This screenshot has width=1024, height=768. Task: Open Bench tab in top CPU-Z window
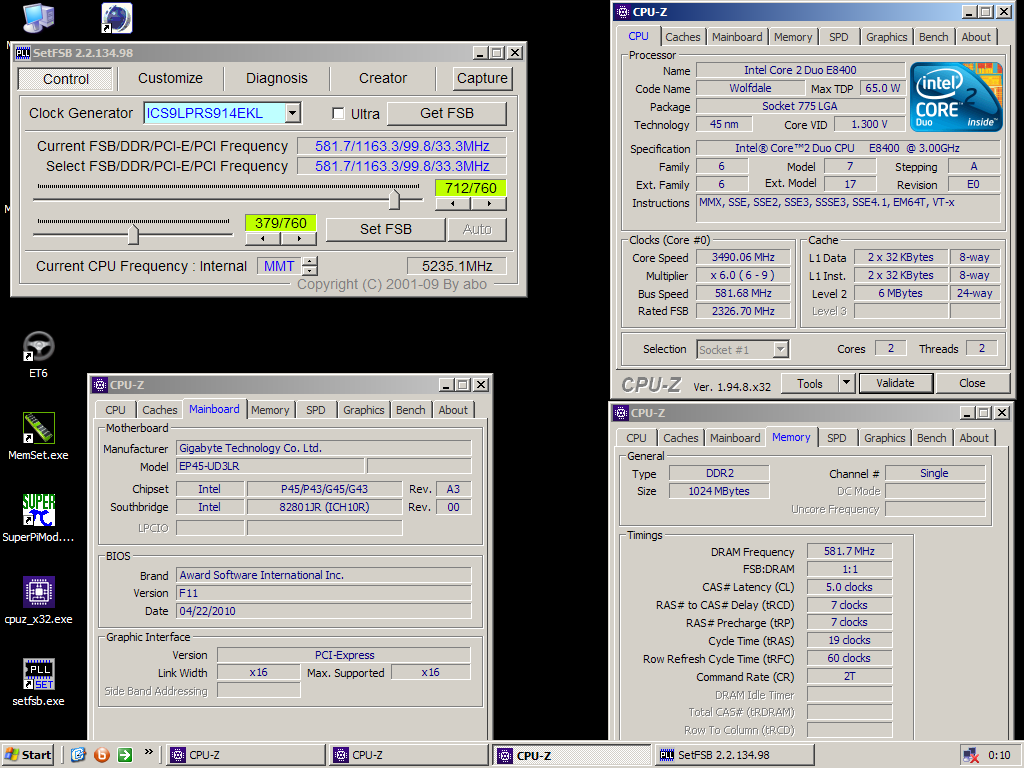[933, 37]
